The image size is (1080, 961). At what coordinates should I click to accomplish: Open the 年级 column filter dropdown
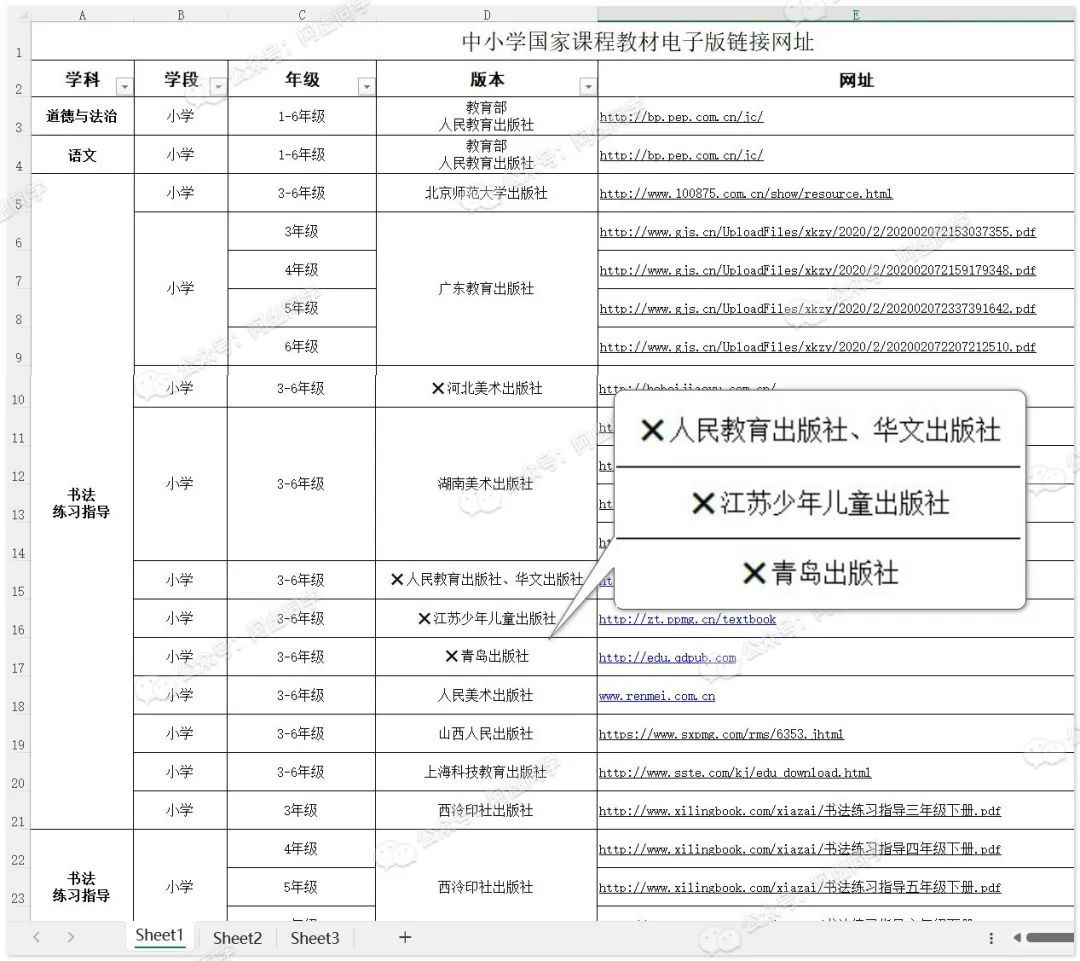[366, 87]
